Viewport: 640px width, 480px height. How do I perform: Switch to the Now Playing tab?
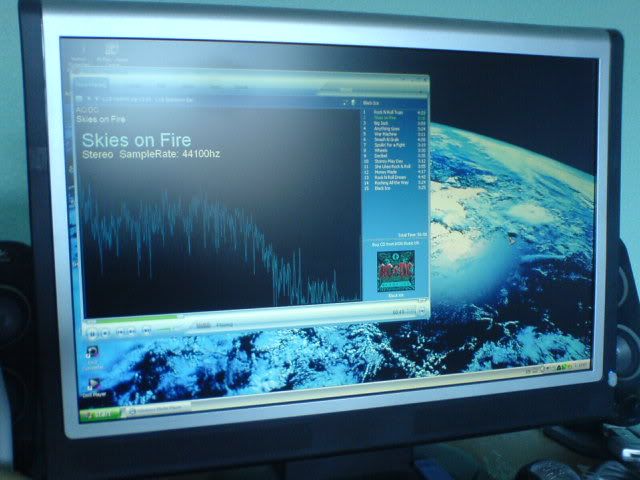click(91, 84)
